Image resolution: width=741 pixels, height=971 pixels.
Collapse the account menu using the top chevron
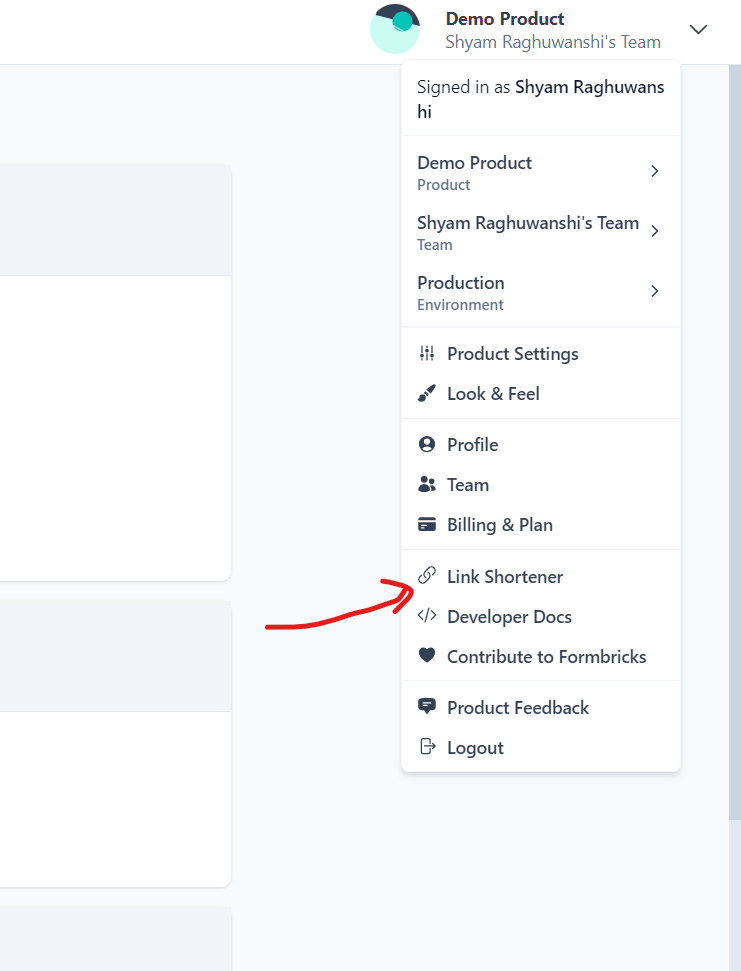[698, 29]
